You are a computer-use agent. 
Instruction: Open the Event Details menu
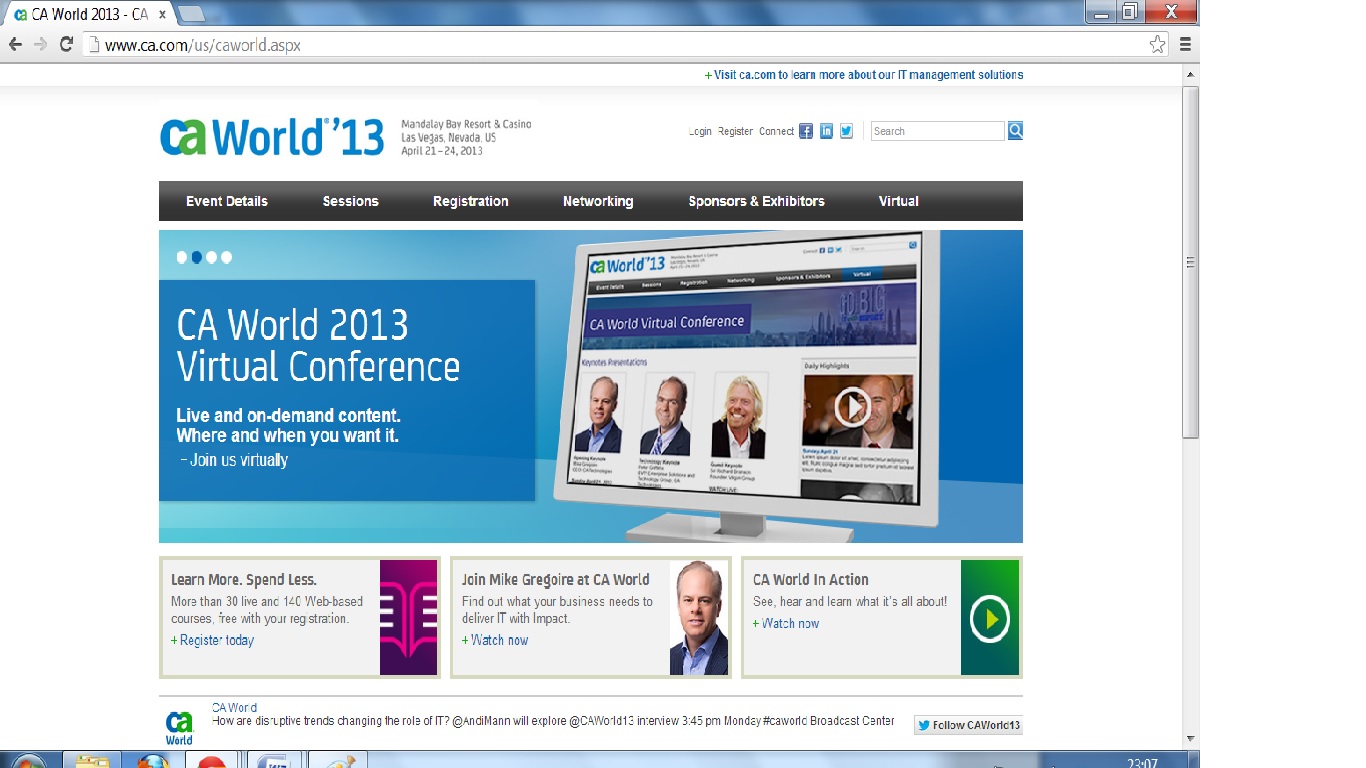(x=227, y=201)
